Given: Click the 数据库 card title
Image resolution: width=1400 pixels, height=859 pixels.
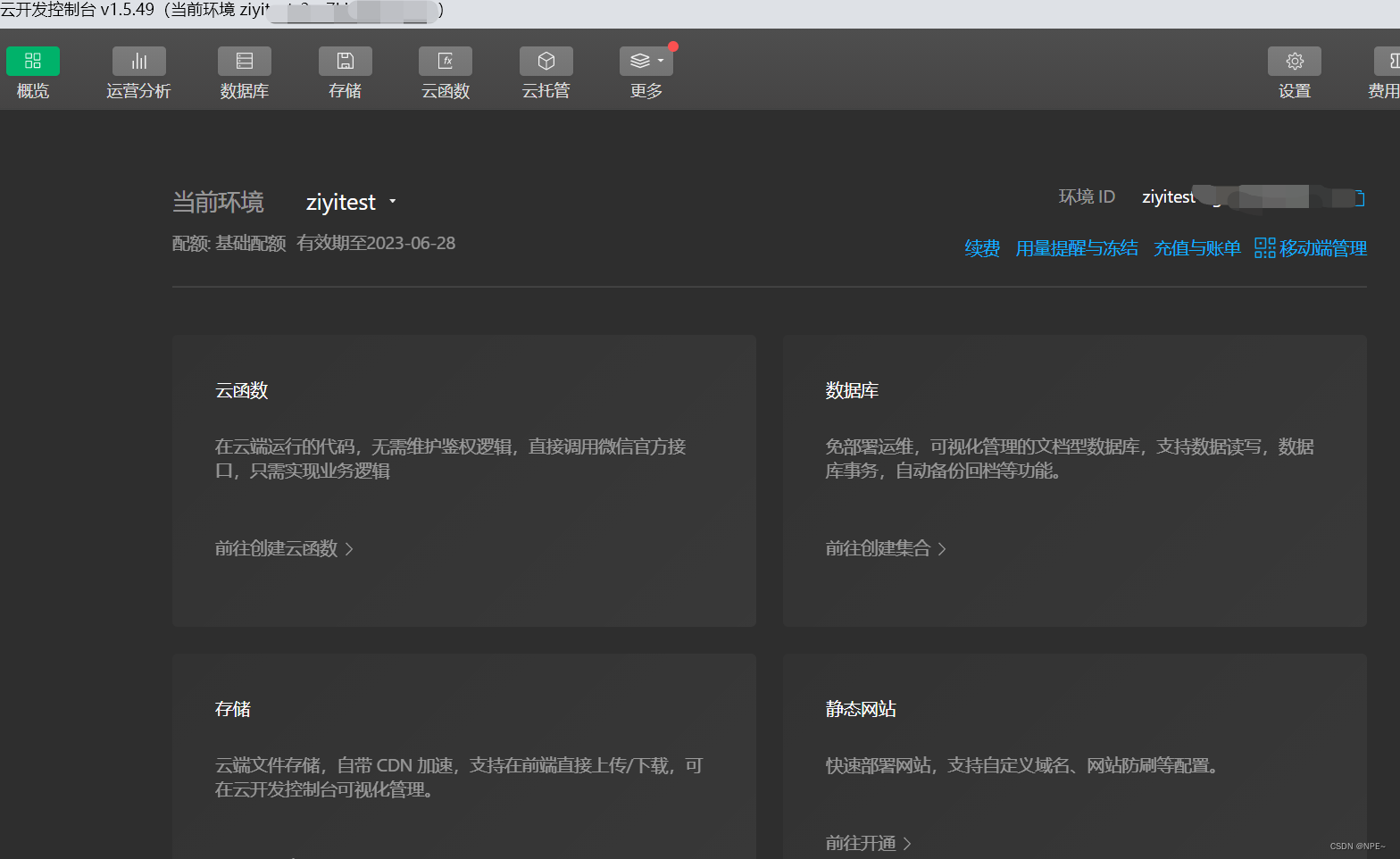Looking at the screenshot, I should 852,390.
